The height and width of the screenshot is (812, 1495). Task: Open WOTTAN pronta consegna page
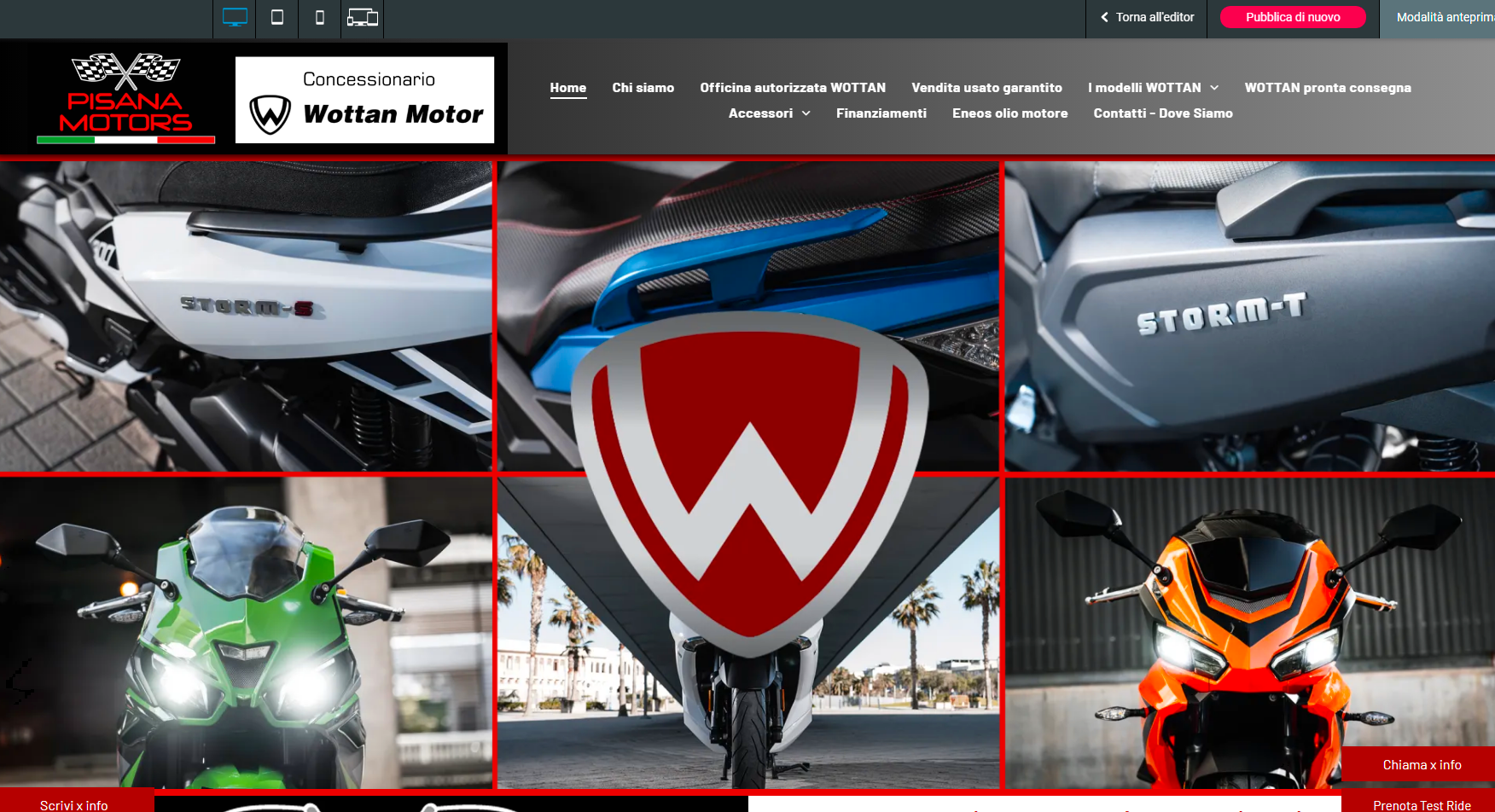pos(1328,88)
